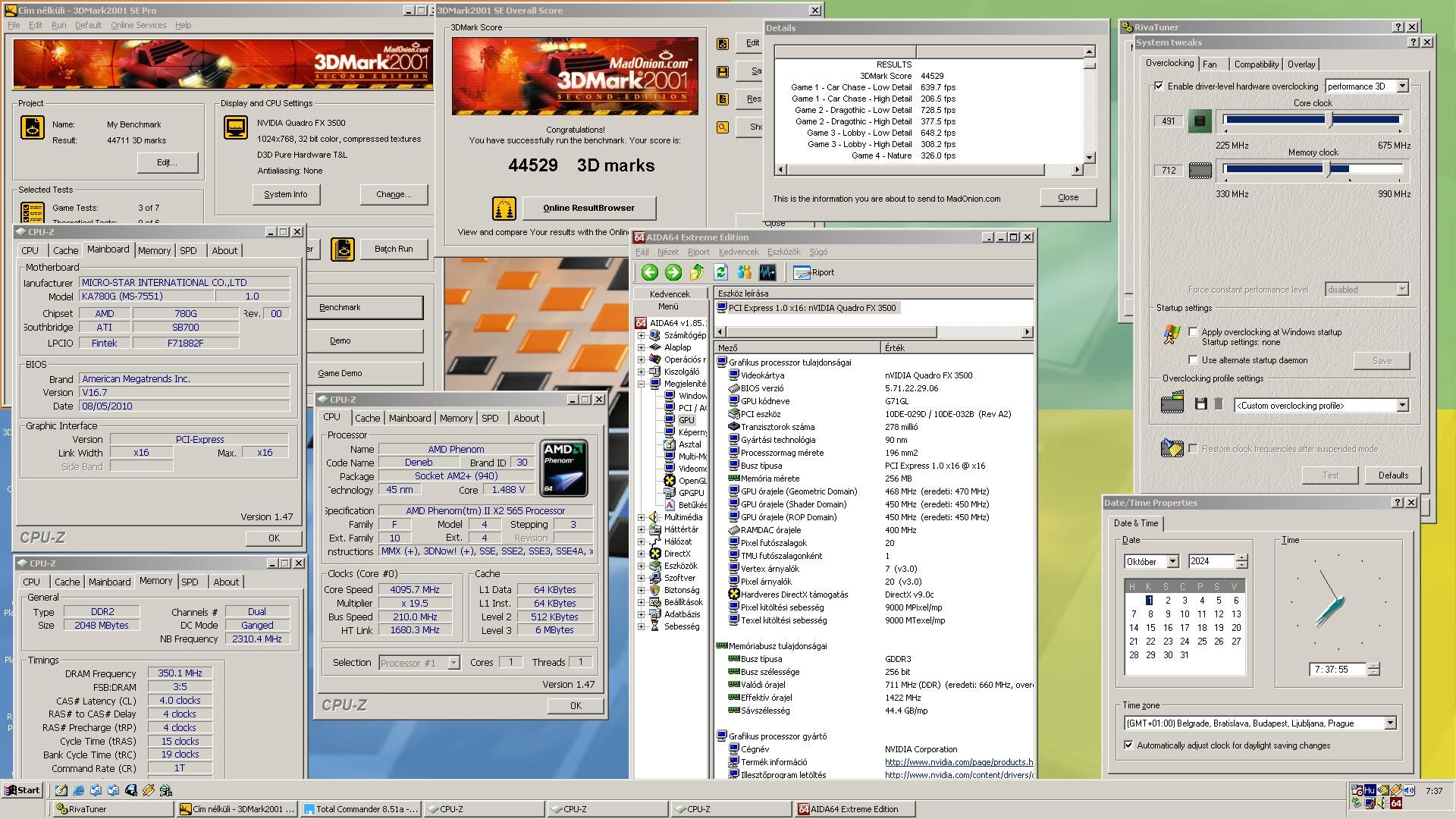
Task: Switch to RivaTuner Compatibility tab
Action: click(1256, 64)
